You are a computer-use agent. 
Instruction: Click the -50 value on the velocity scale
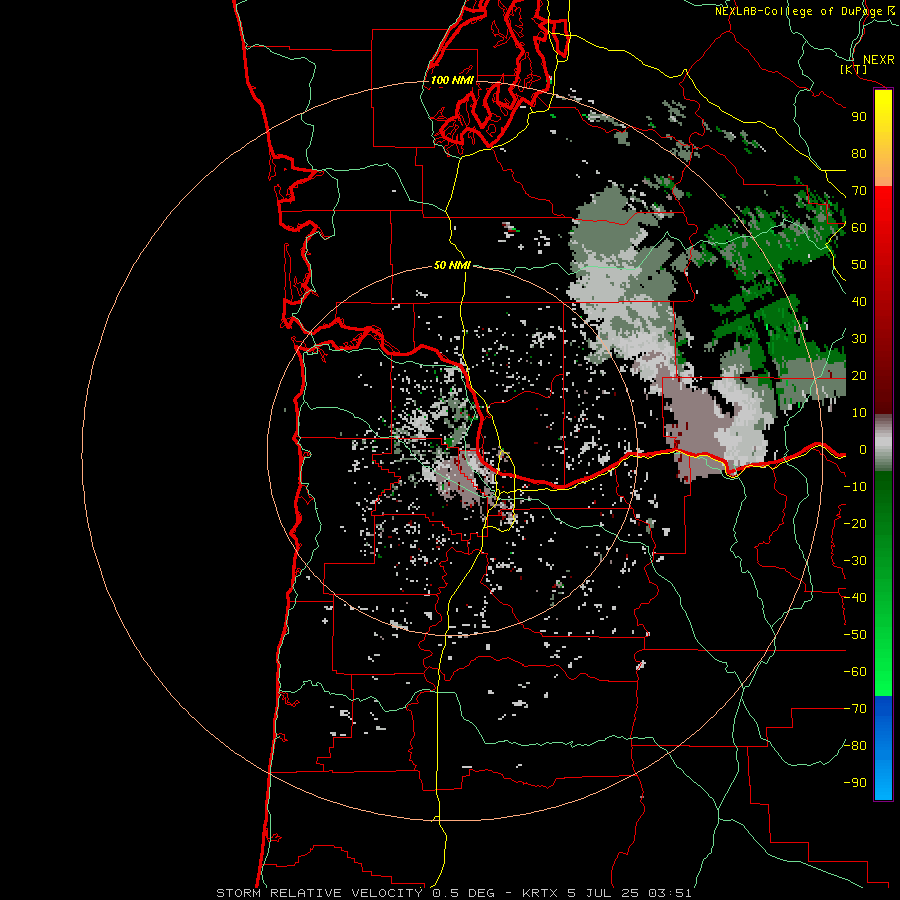pos(855,635)
